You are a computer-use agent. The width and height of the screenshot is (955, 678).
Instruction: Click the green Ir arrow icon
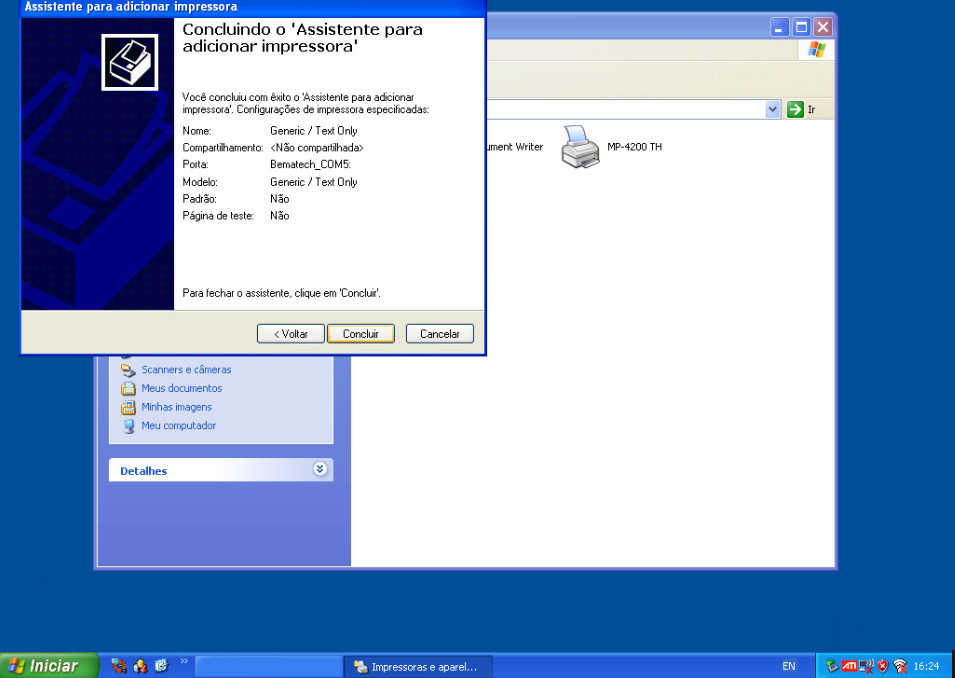click(x=795, y=109)
